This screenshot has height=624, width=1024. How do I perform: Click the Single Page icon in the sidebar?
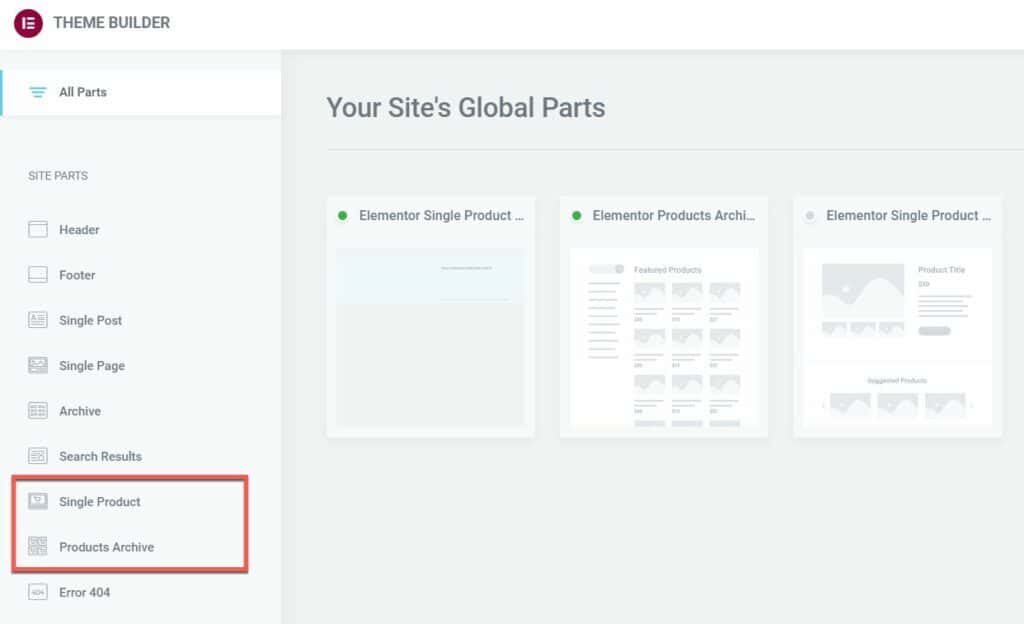(x=38, y=366)
